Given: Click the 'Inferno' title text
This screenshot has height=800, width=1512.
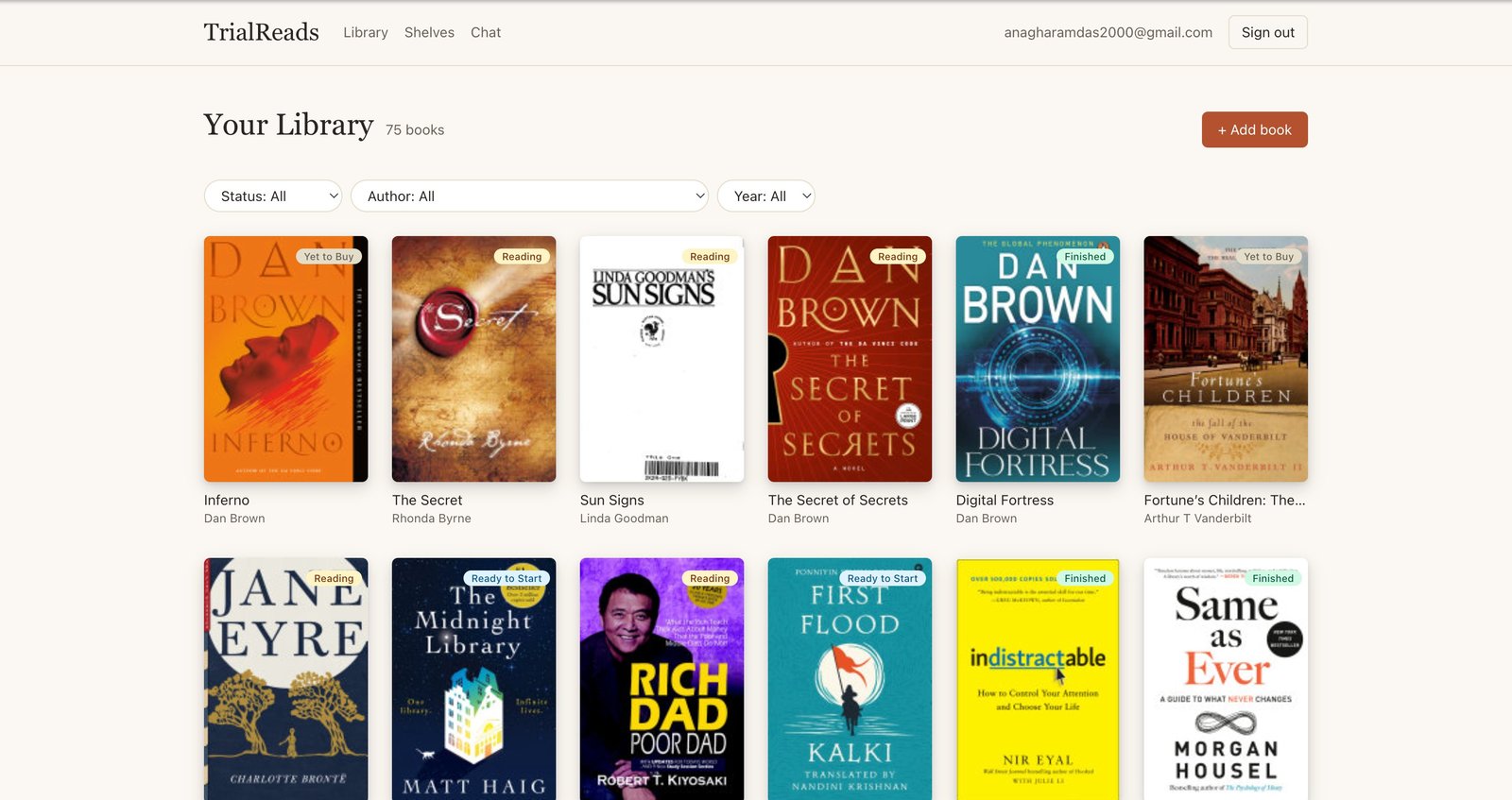Looking at the screenshot, I should click(227, 500).
